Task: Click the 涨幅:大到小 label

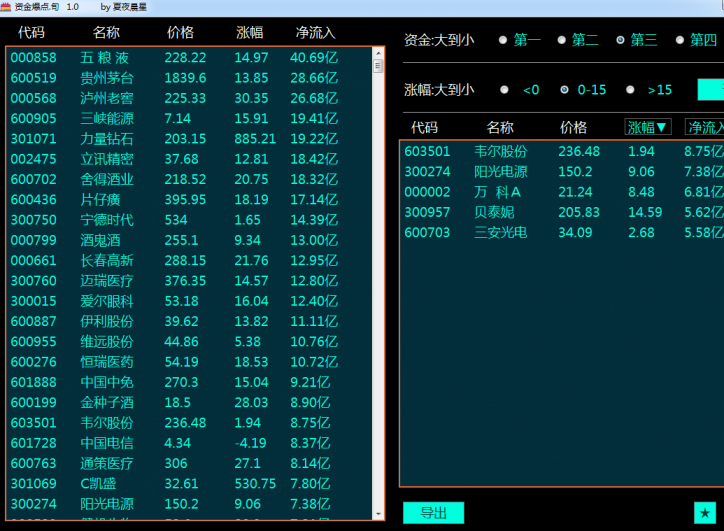Action: pyautogui.click(x=439, y=90)
